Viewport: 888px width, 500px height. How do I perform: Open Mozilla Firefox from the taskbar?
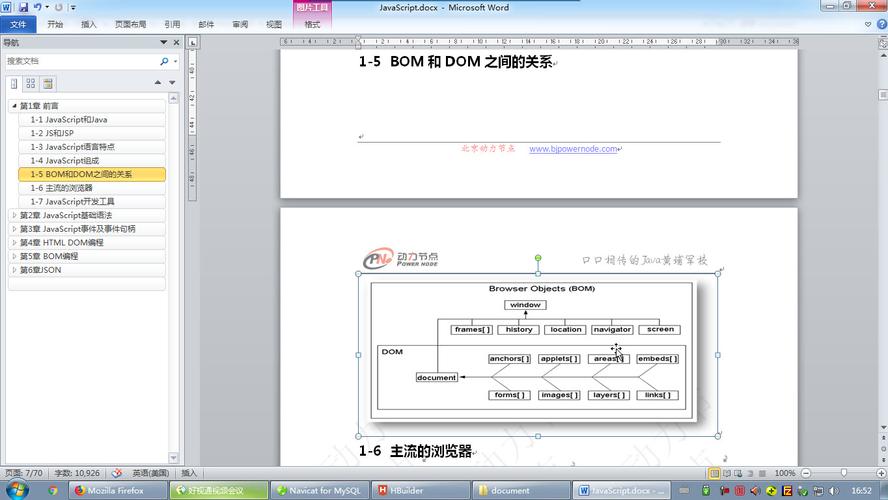[x=118, y=490]
